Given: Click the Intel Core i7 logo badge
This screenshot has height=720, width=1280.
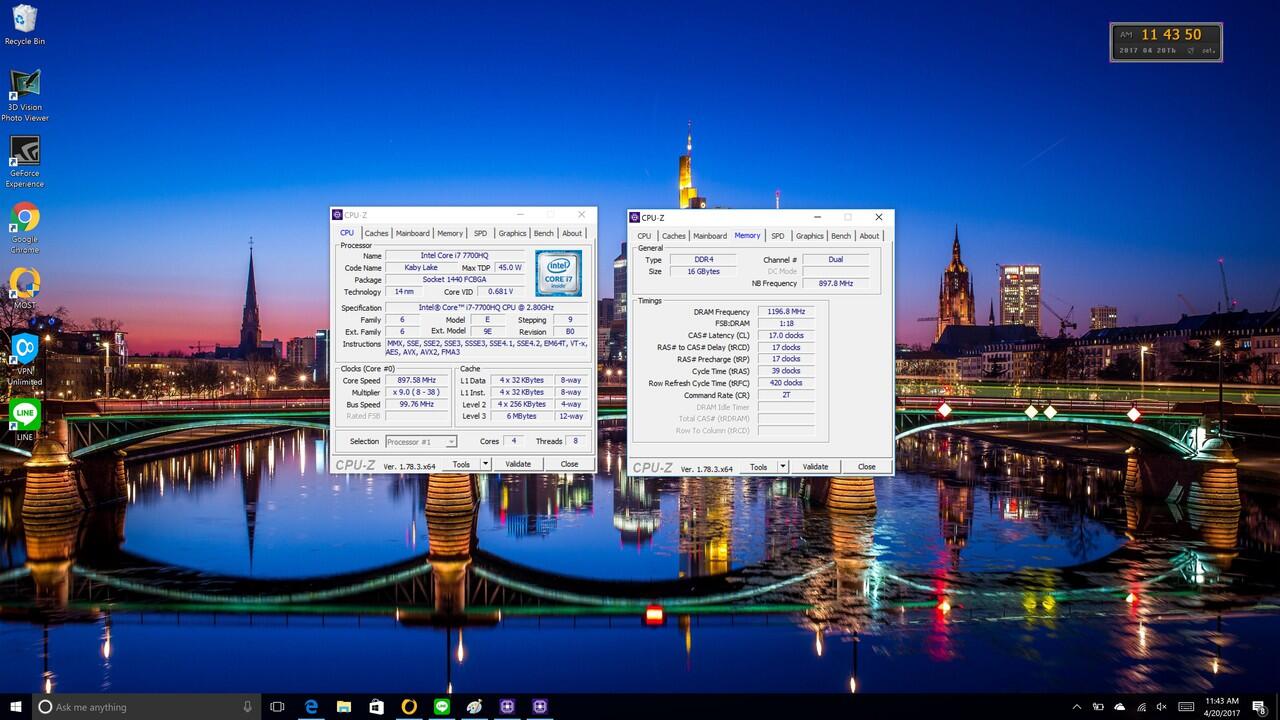Looking at the screenshot, I should point(558,274).
